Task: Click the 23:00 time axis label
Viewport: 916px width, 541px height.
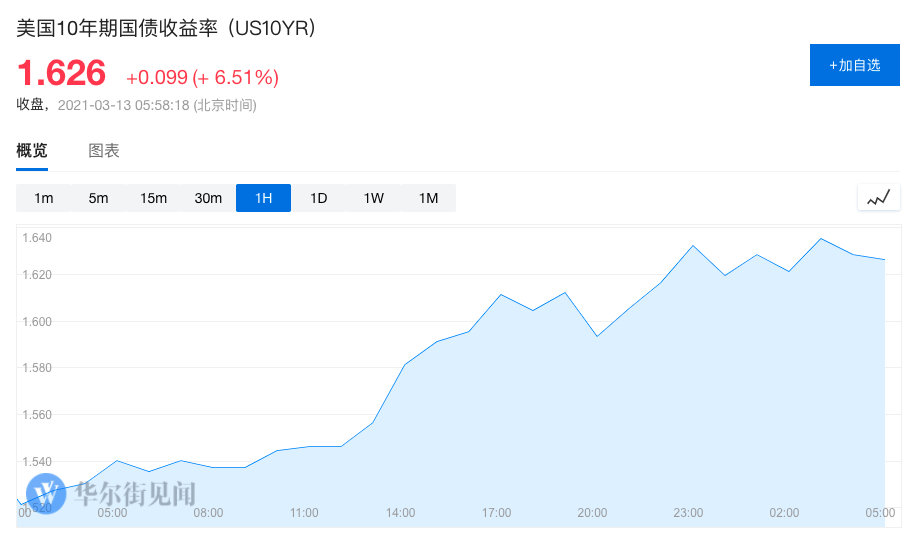Action: 688,513
